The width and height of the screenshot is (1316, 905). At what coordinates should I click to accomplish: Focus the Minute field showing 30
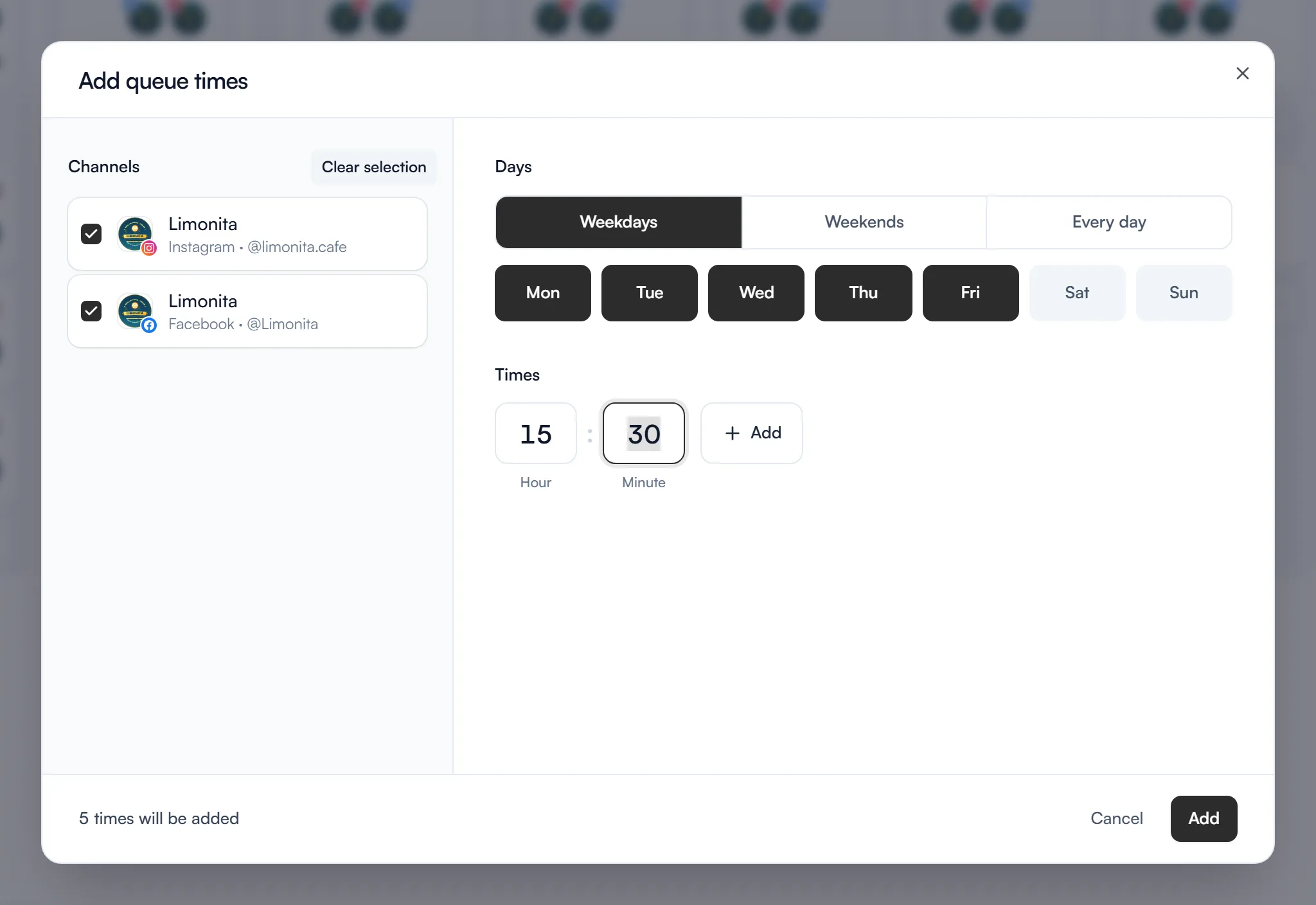(x=643, y=433)
